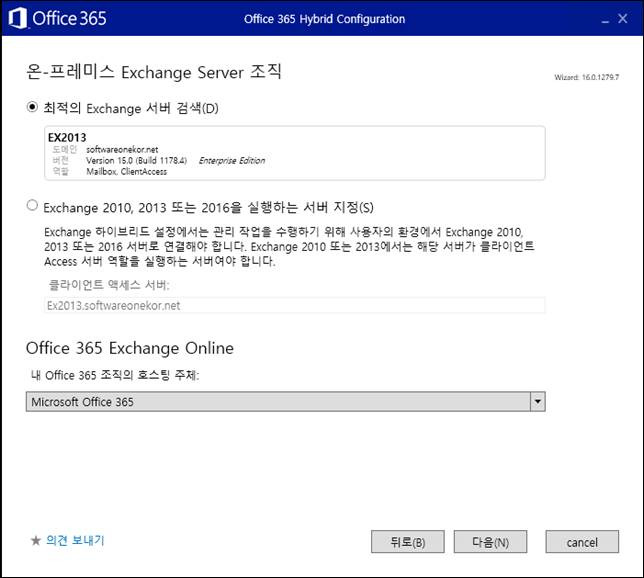The image size is (644, 578).
Task: Click the 온-프레미스 Exchange Server 조직 heading
Action: point(154,72)
